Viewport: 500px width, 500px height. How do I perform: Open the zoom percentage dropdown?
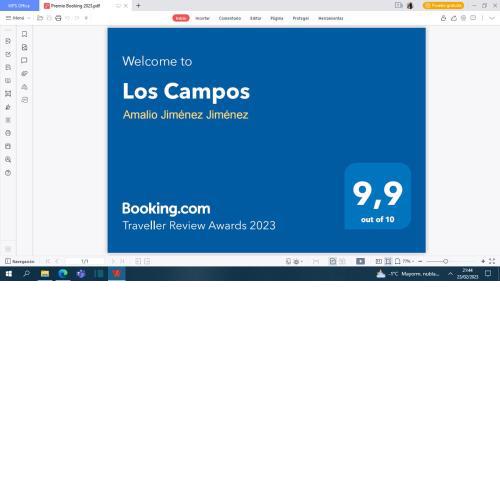408,261
